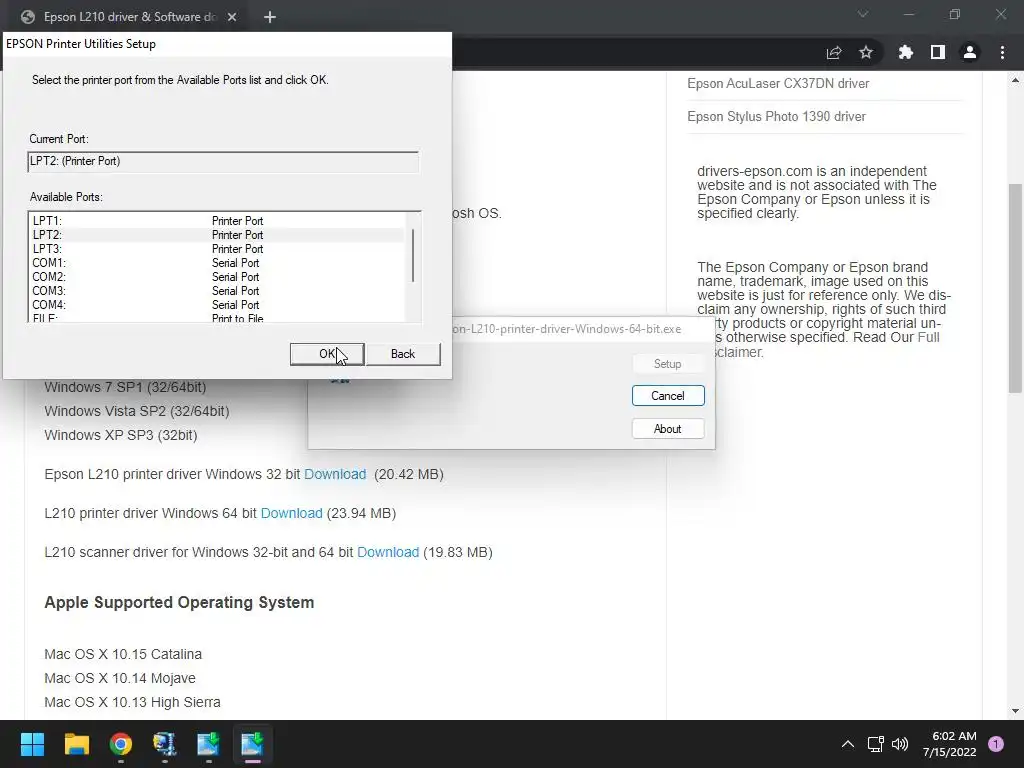Open the printer setup taskbar icon beside Chrome
Screen dimensions: 1024x768
[165, 744]
